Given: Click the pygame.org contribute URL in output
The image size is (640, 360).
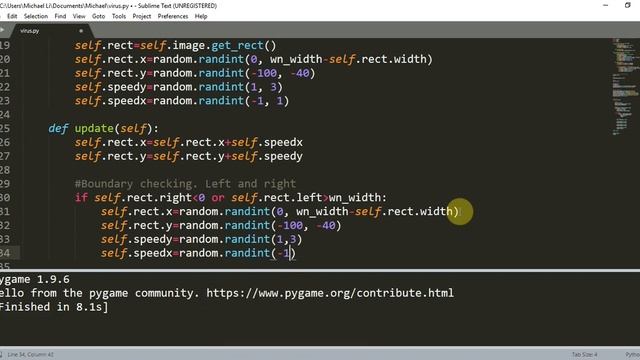Looking at the screenshot, I should point(330,293).
